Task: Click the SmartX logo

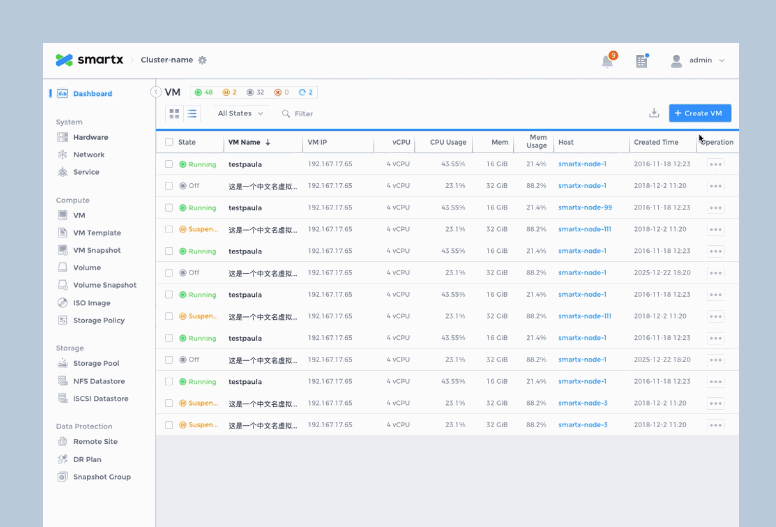Action: tap(89, 60)
